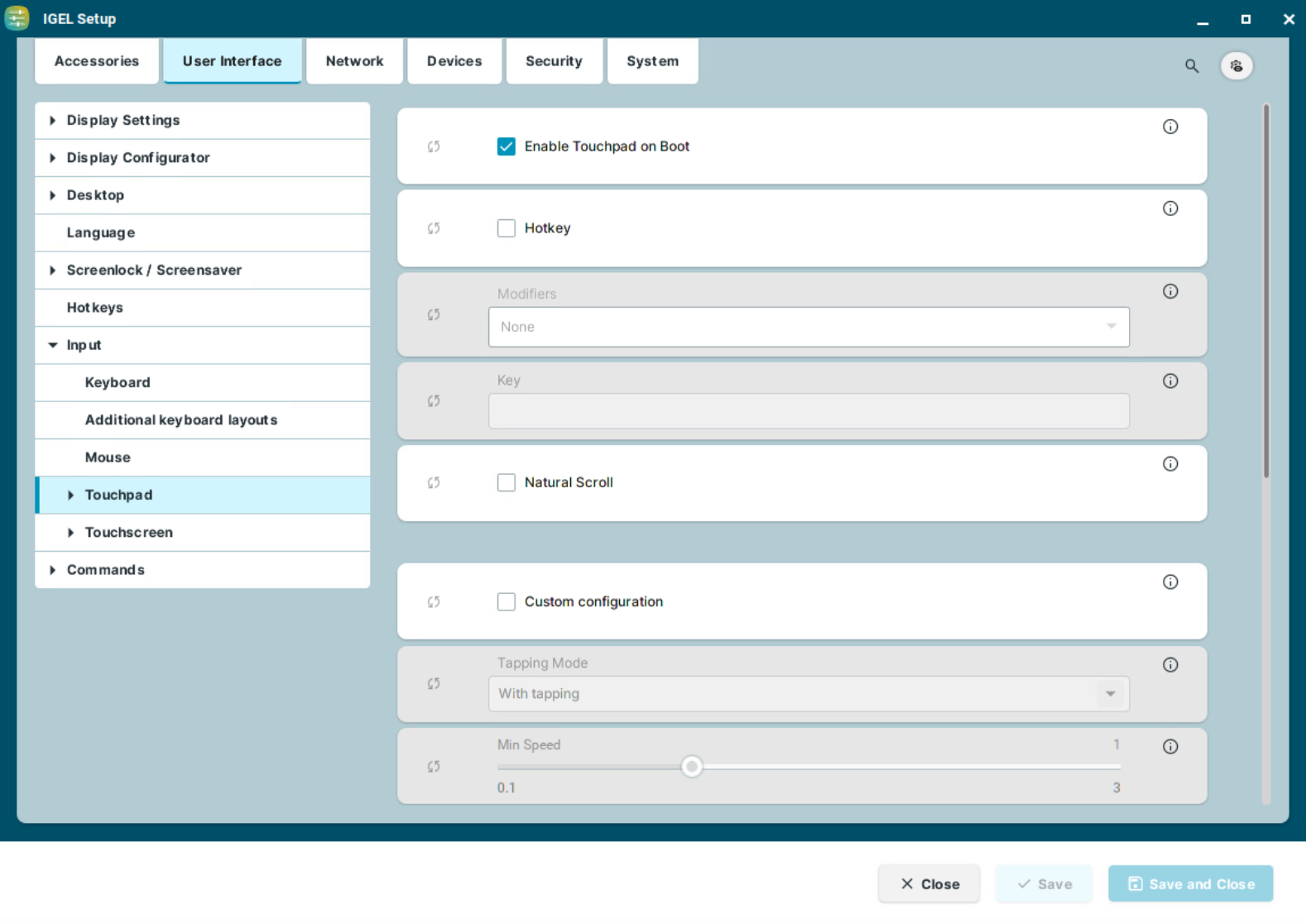
Task: Show info for Natural Scroll setting
Action: point(1169,464)
